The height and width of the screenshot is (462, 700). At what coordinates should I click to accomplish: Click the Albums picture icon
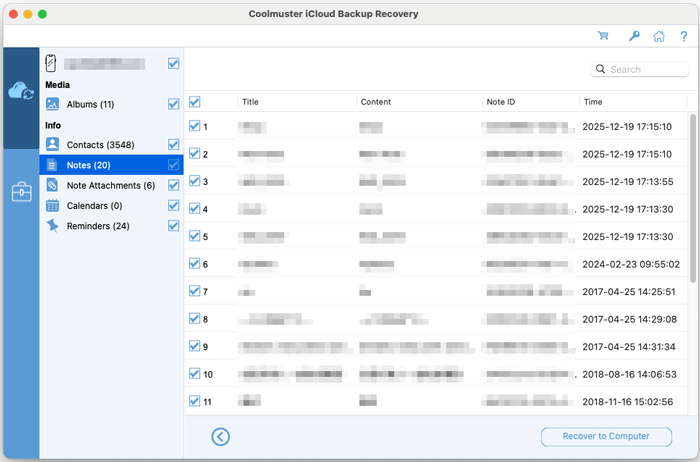point(52,104)
